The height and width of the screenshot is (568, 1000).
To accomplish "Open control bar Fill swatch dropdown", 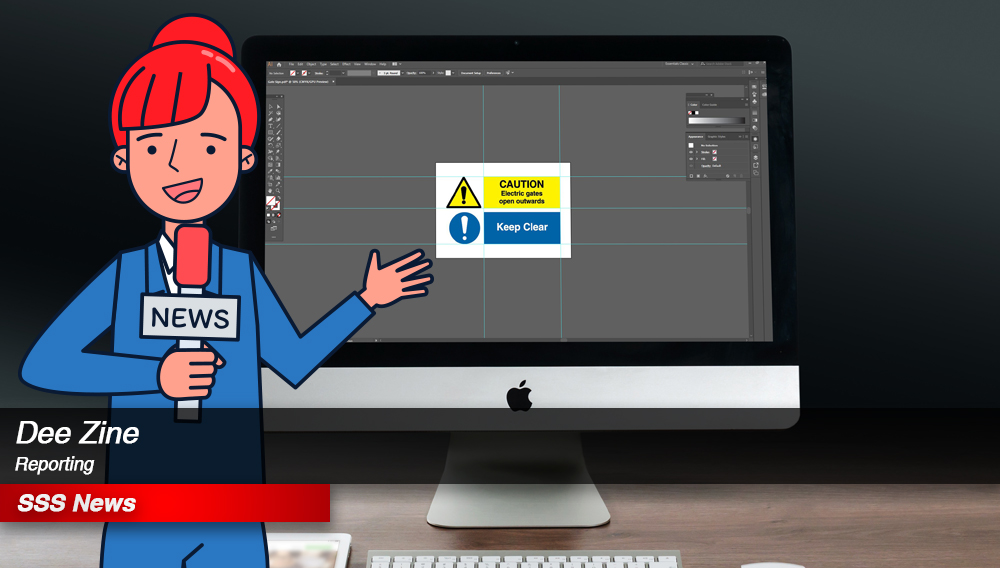I will tap(298, 73).
